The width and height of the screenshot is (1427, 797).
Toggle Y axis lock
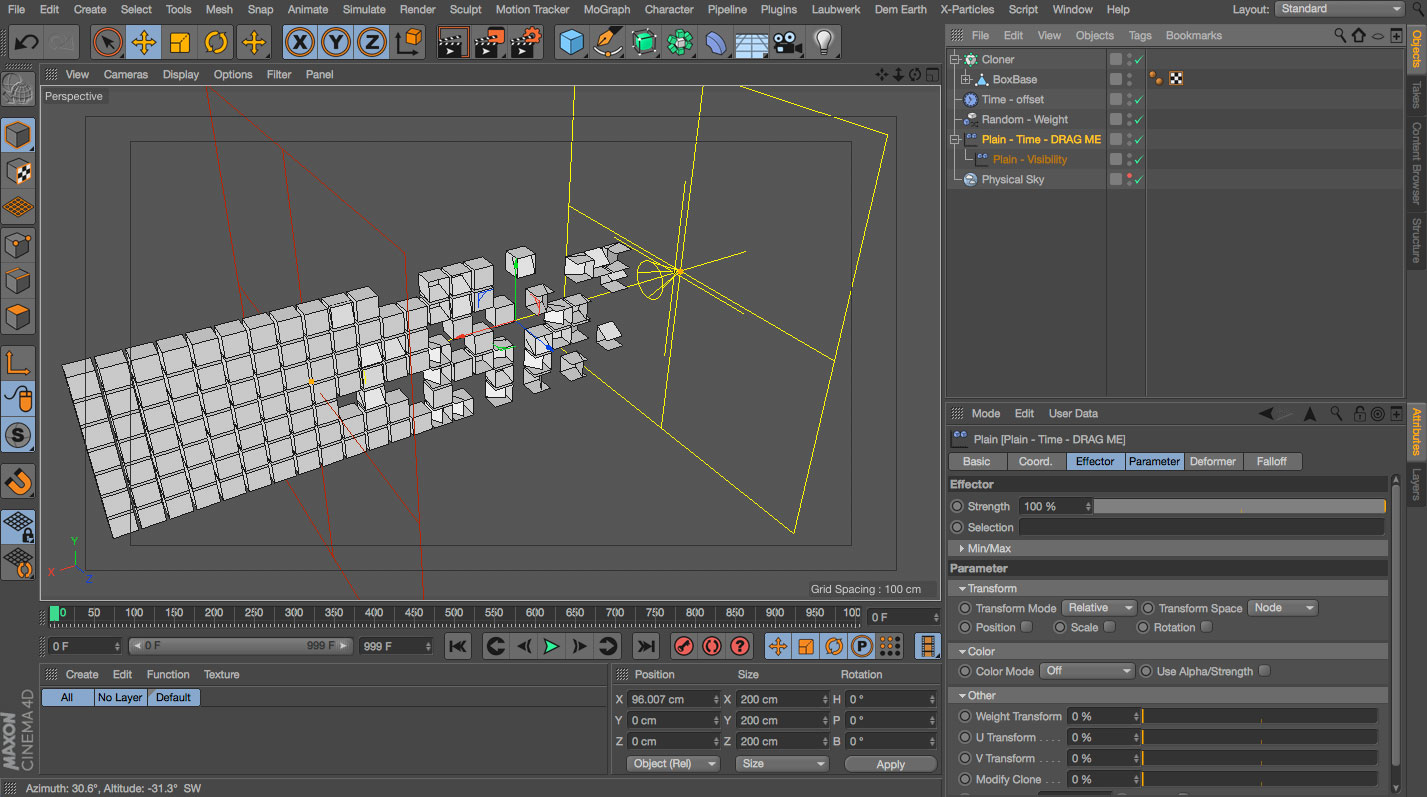pyautogui.click(x=337, y=42)
